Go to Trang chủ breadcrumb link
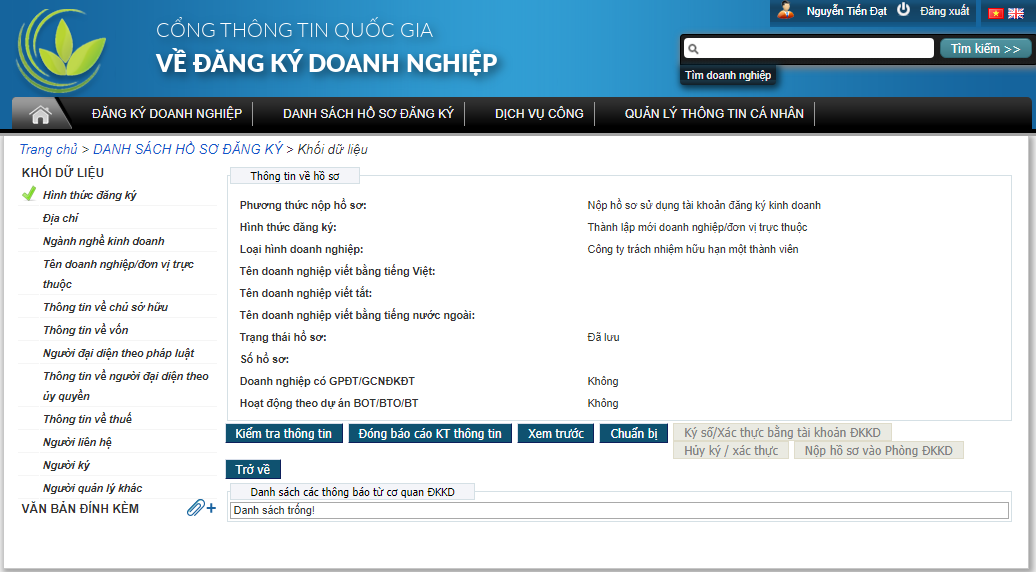Viewport: 1036px width, 572px height. pyautogui.click(x=48, y=149)
